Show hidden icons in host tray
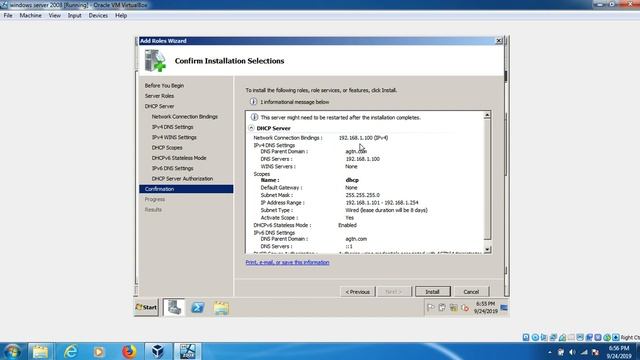Viewport: 640px width, 360px height. pos(550,352)
